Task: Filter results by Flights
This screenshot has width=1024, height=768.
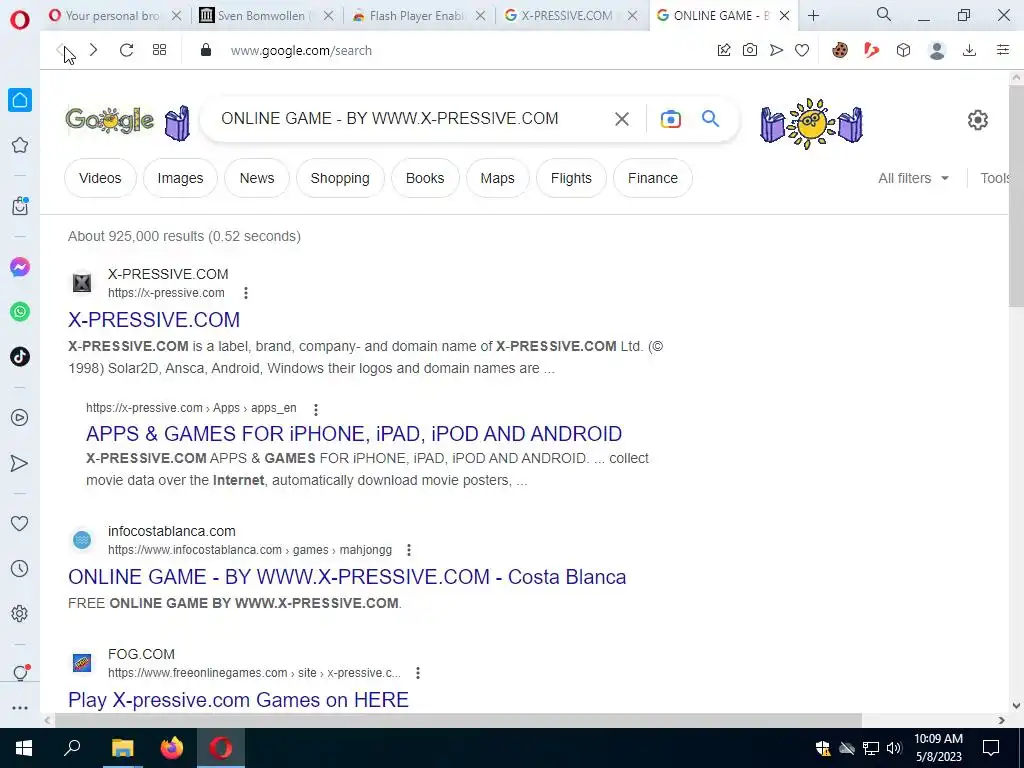Action: click(571, 178)
